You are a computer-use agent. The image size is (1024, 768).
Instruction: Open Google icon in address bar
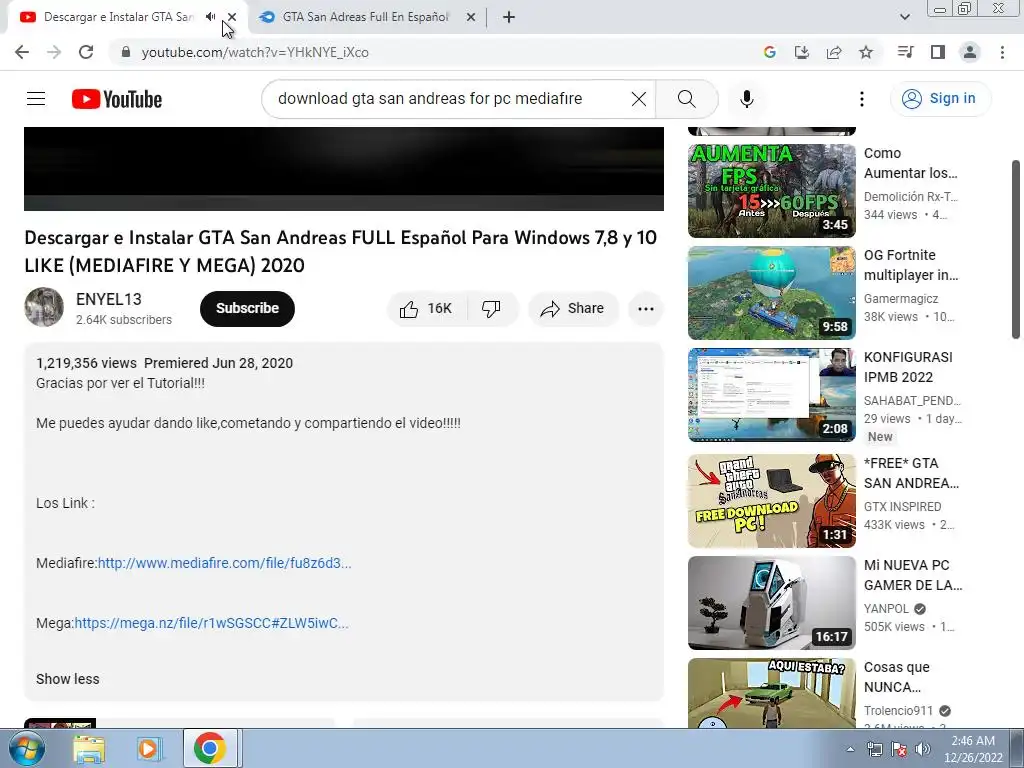769,52
